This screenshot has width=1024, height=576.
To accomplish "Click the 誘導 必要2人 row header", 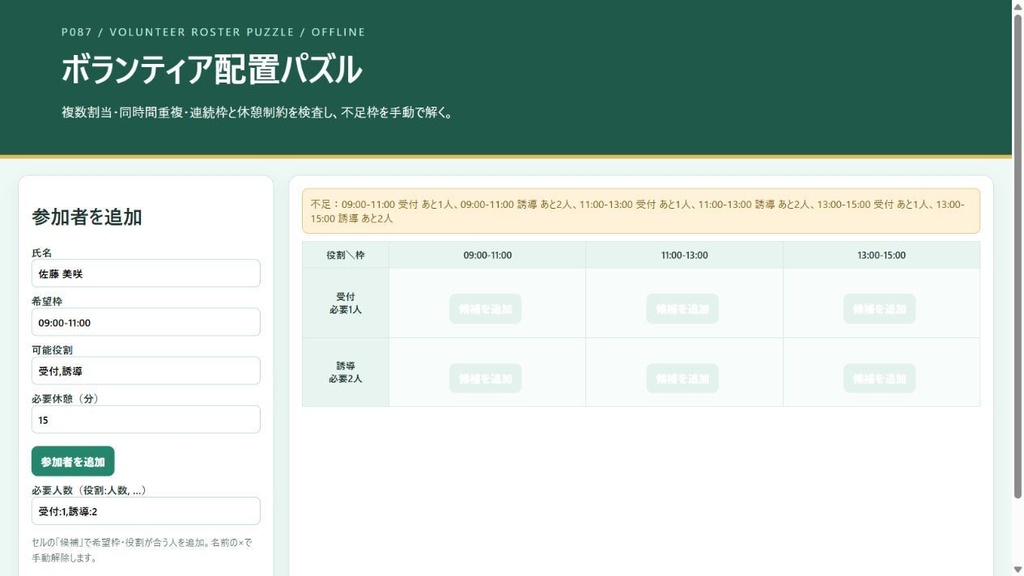I will [x=345, y=372].
